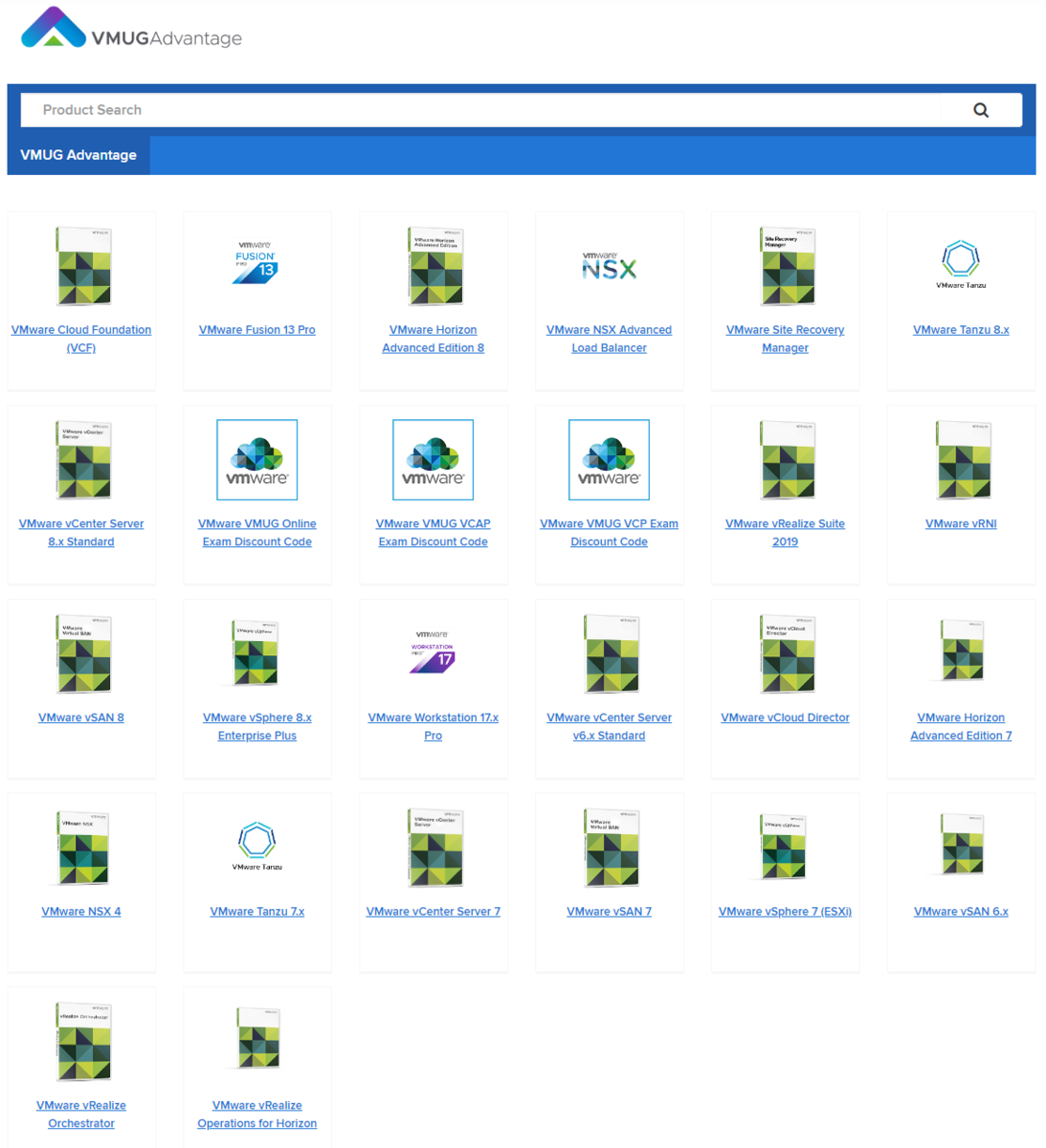
Task: Click the VMUG VCP Exam Discount image
Action: tap(610, 460)
